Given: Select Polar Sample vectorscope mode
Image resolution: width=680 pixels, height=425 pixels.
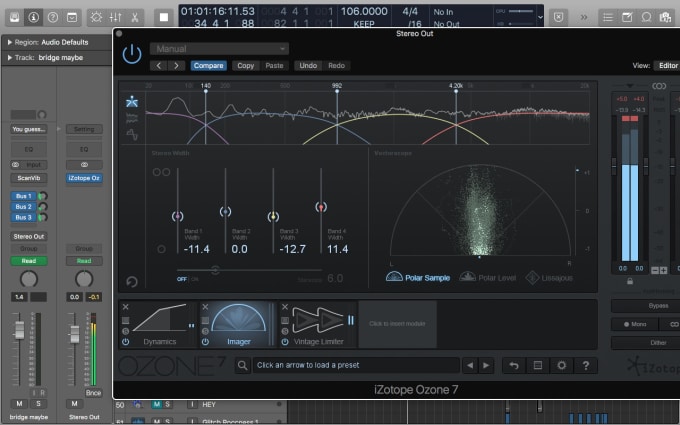Looking at the screenshot, I should pyautogui.click(x=418, y=278).
